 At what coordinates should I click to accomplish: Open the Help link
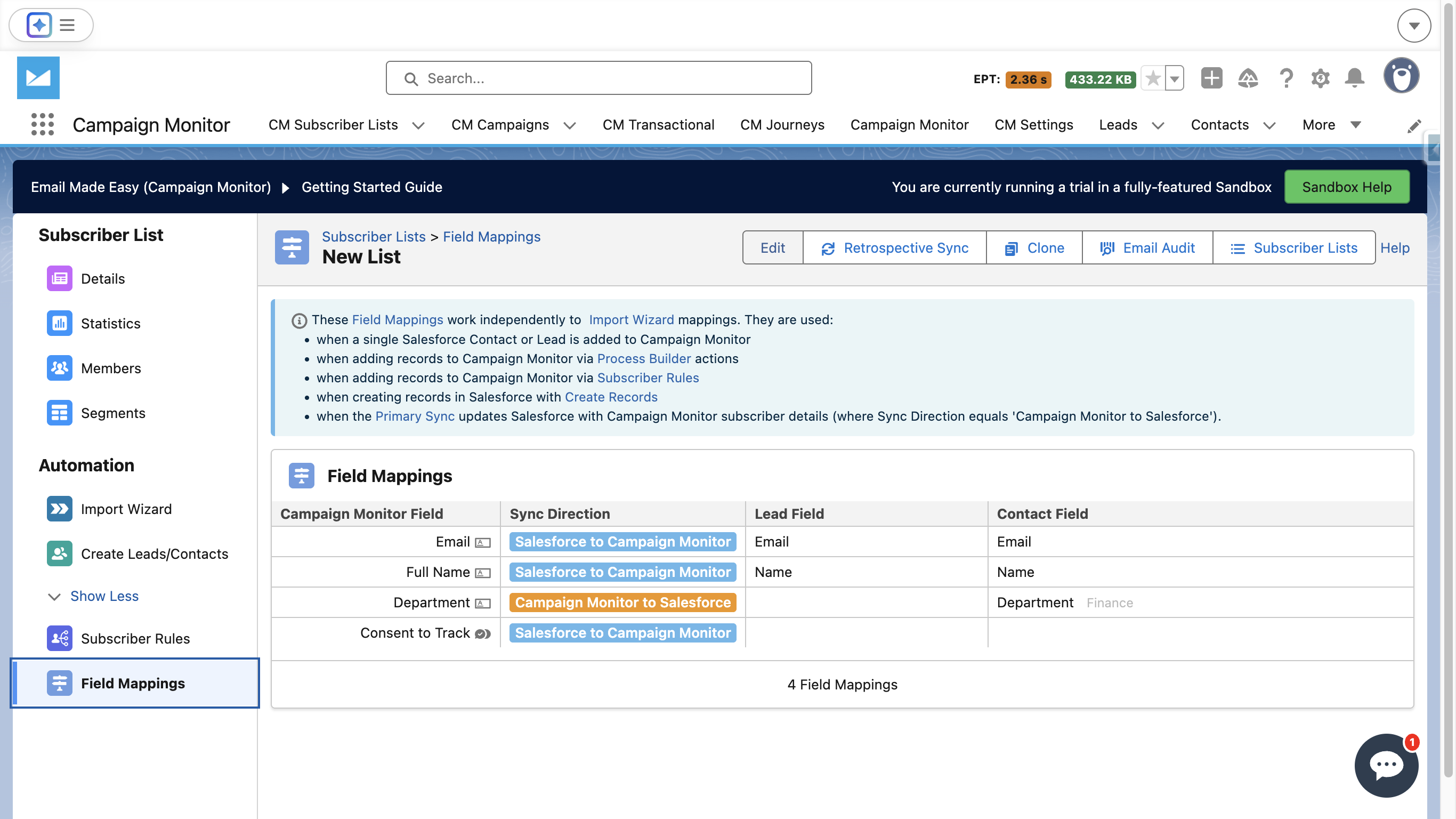pos(1394,248)
